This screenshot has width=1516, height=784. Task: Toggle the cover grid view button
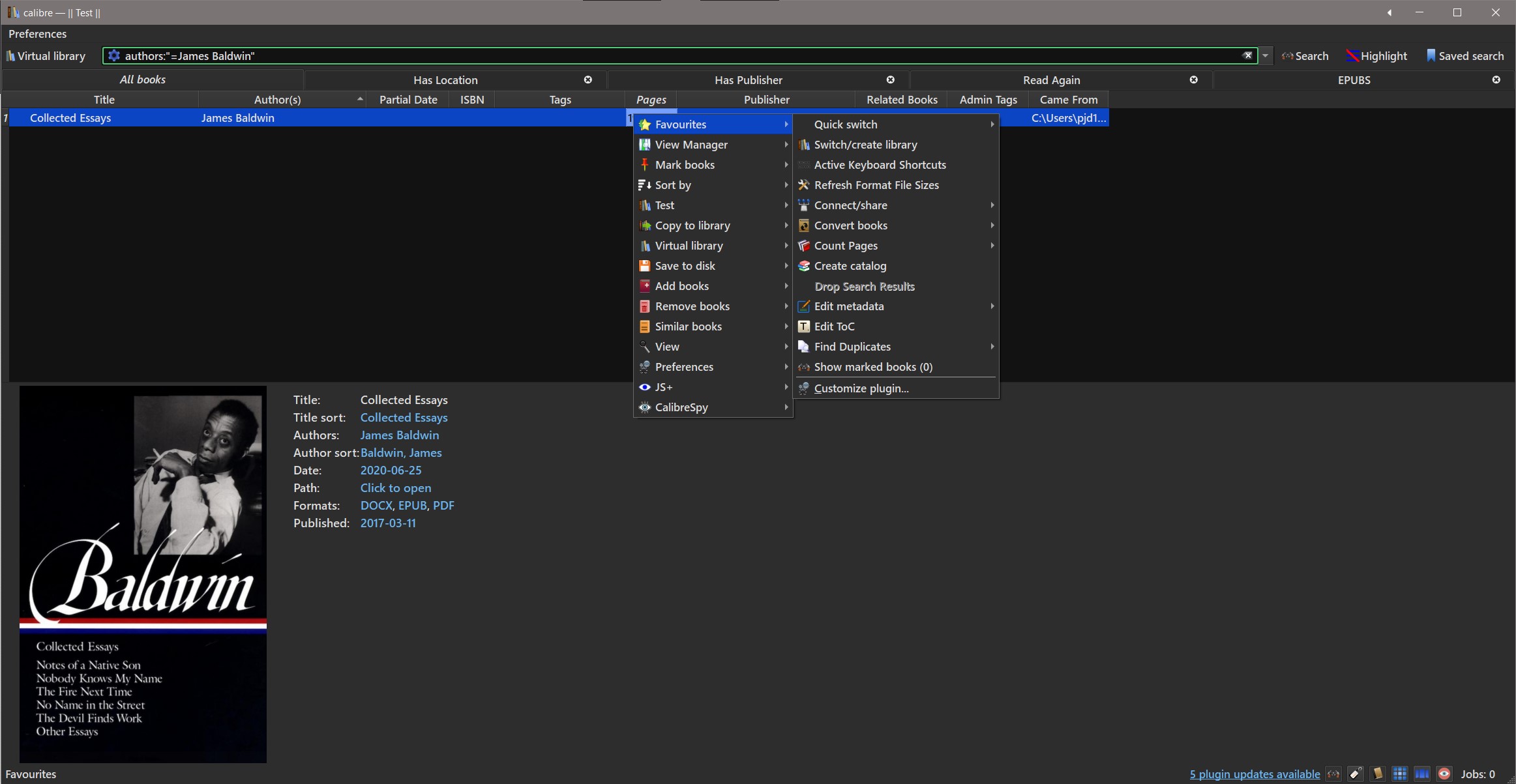tap(1400, 774)
